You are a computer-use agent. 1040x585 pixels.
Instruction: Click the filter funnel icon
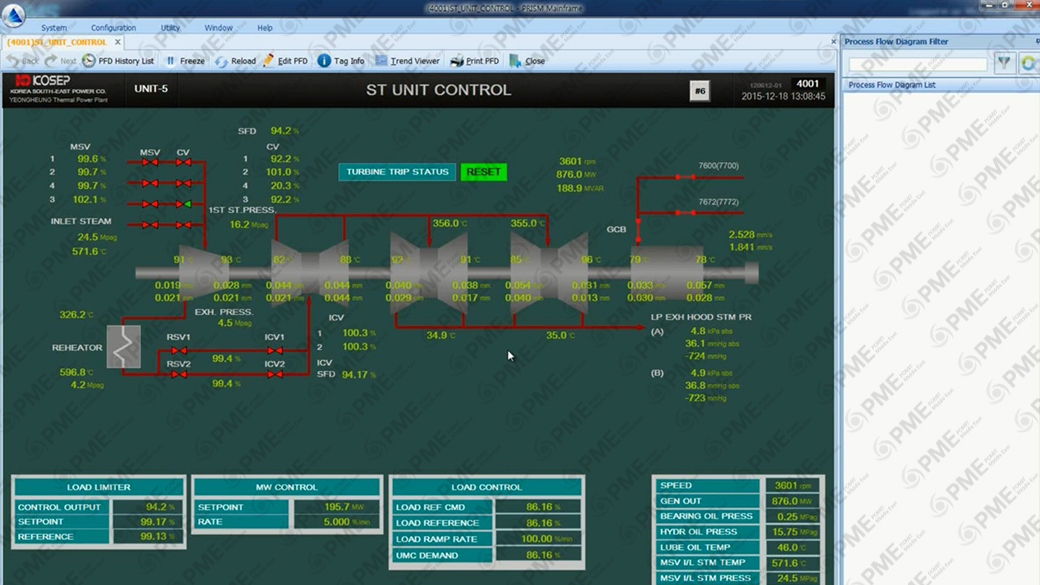click(x=1004, y=63)
